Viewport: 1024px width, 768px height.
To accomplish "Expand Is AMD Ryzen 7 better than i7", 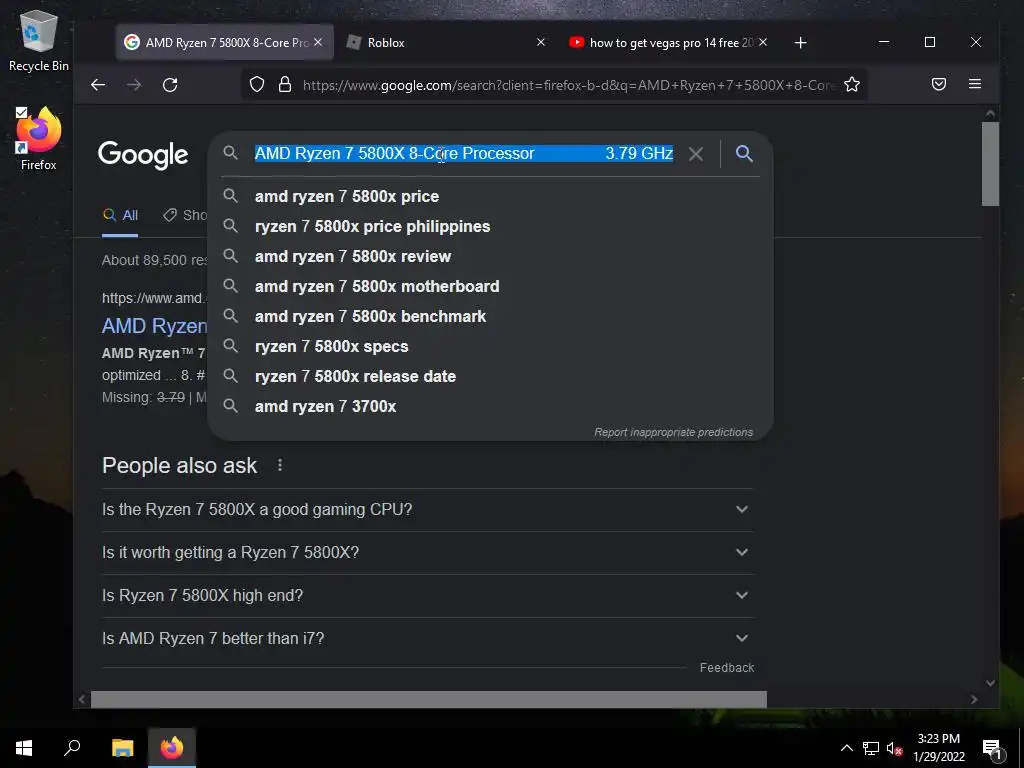I will coord(428,639).
